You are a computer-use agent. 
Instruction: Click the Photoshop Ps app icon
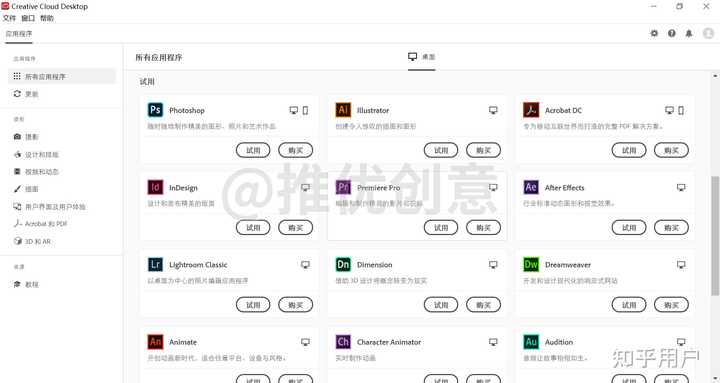[155, 110]
